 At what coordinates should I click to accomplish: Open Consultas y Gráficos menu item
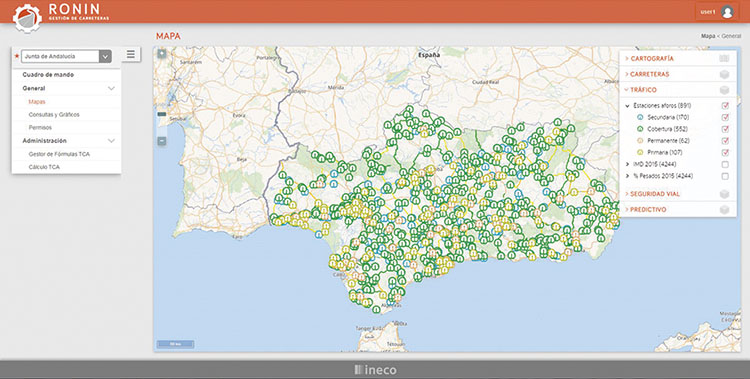pos(54,115)
